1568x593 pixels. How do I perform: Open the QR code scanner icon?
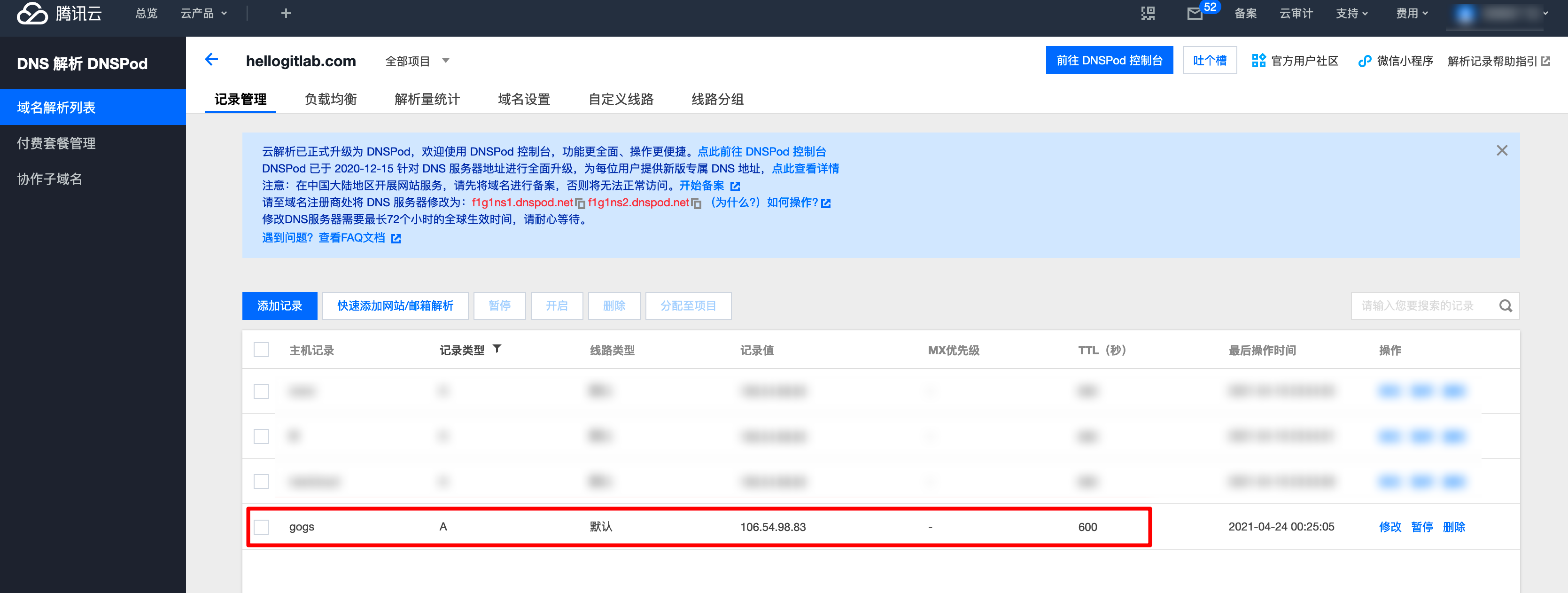coord(1148,14)
